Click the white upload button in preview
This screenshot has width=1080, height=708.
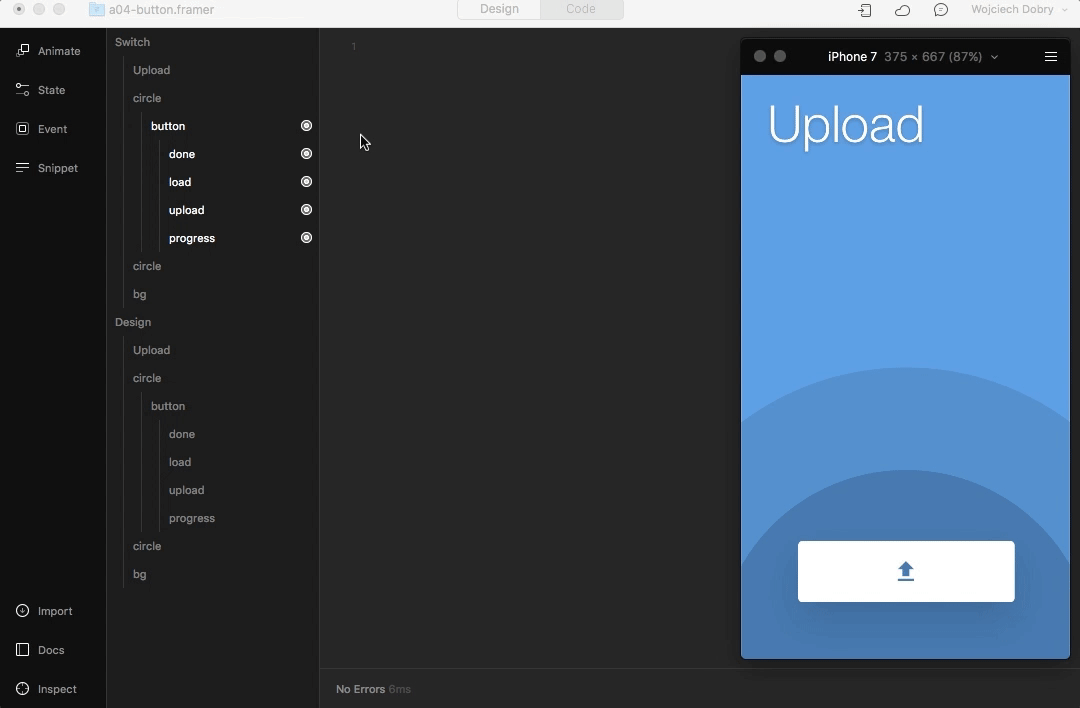pos(906,572)
